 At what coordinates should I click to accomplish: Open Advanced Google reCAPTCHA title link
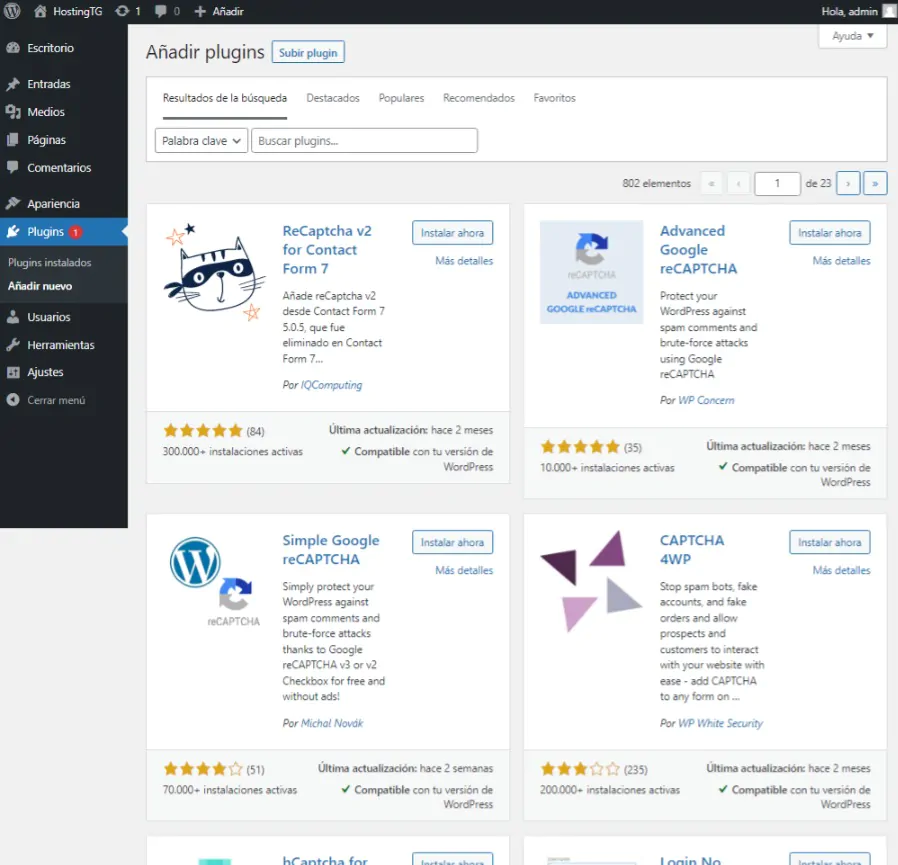point(698,250)
